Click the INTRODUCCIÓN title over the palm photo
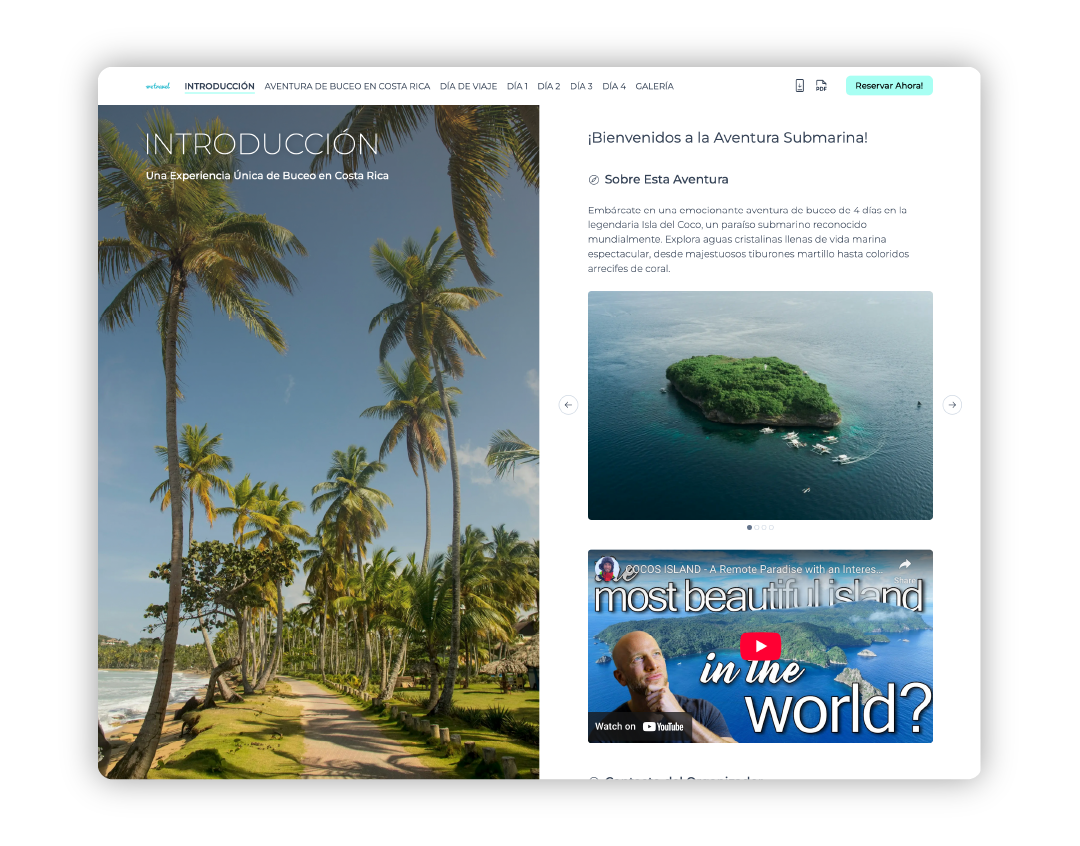This screenshot has width=1080, height=846. tap(262, 145)
